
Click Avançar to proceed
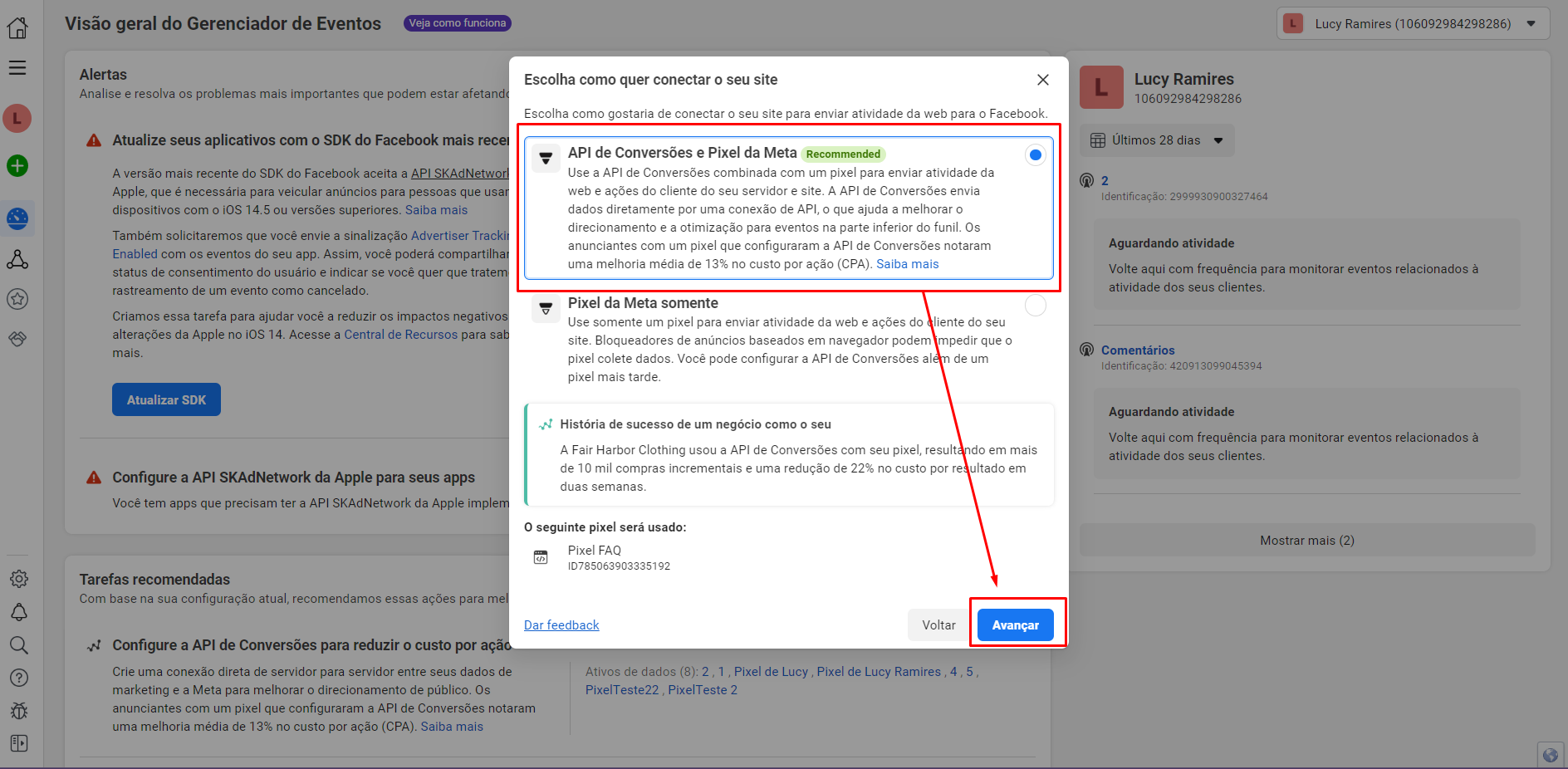coord(1016,625)
